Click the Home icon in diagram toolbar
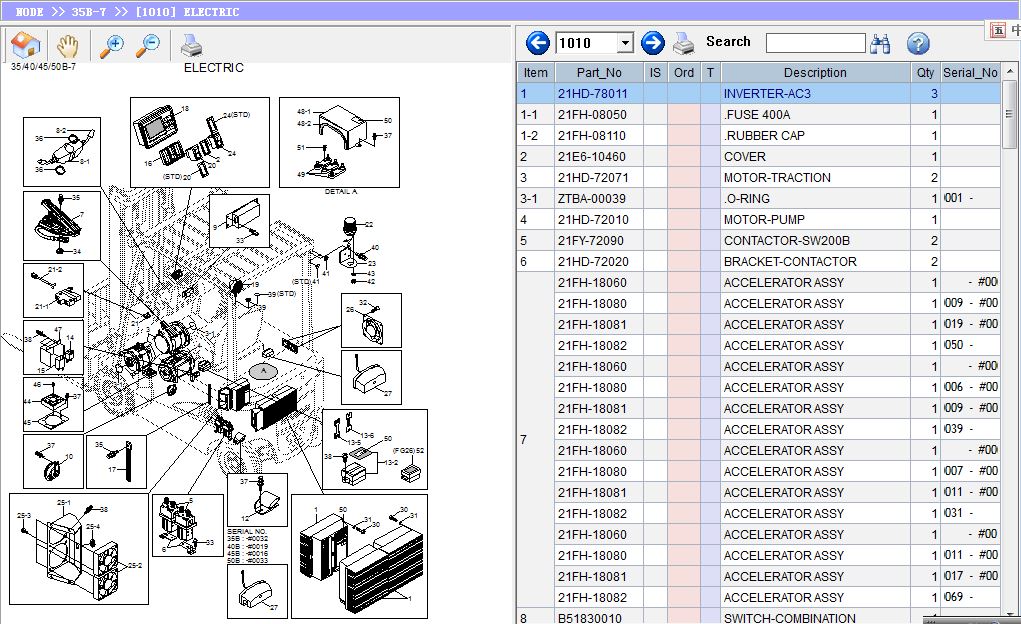The width and height of the screenshot is (1021, 624). tap(24, 45)
